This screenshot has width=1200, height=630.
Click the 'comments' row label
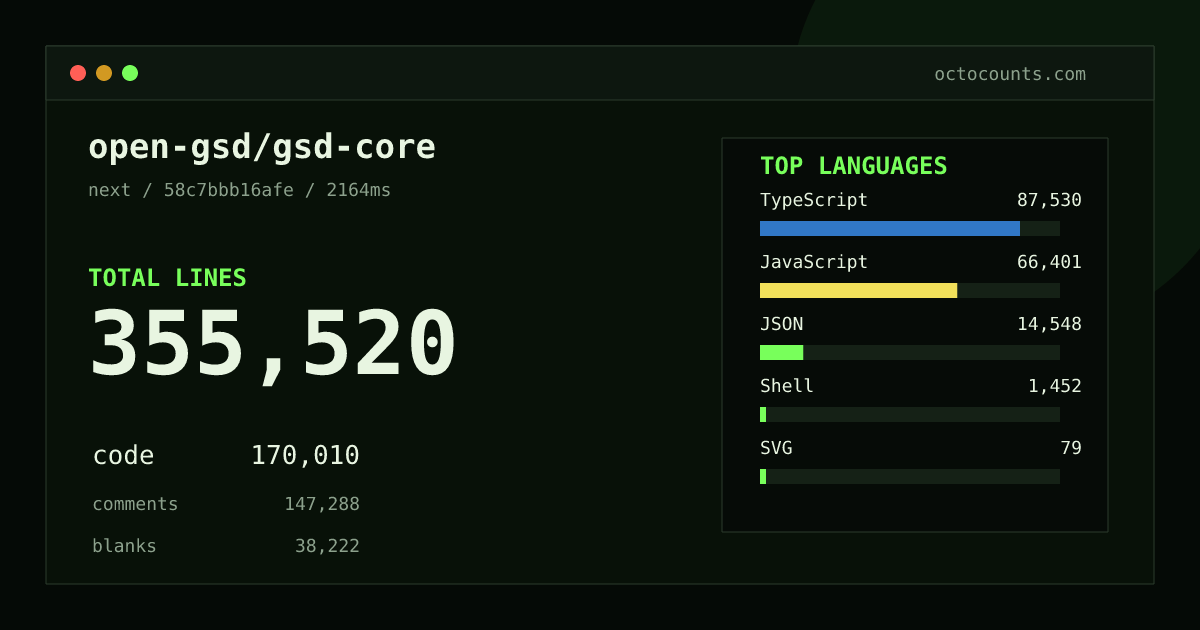(x=135, y=504)
